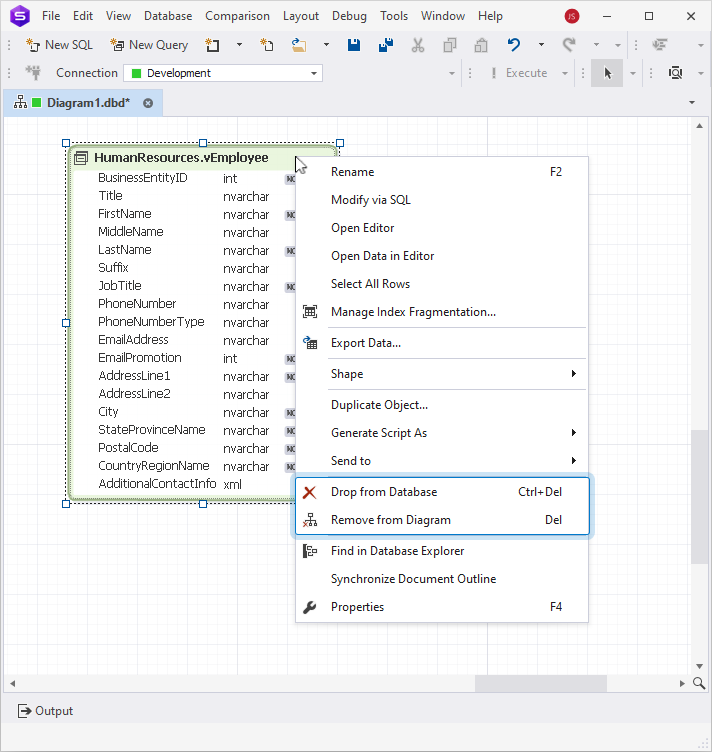The width and height of the screenshot is (712, 752).
Task: Choose Export Data from the menu
Action: click(442, 343)
